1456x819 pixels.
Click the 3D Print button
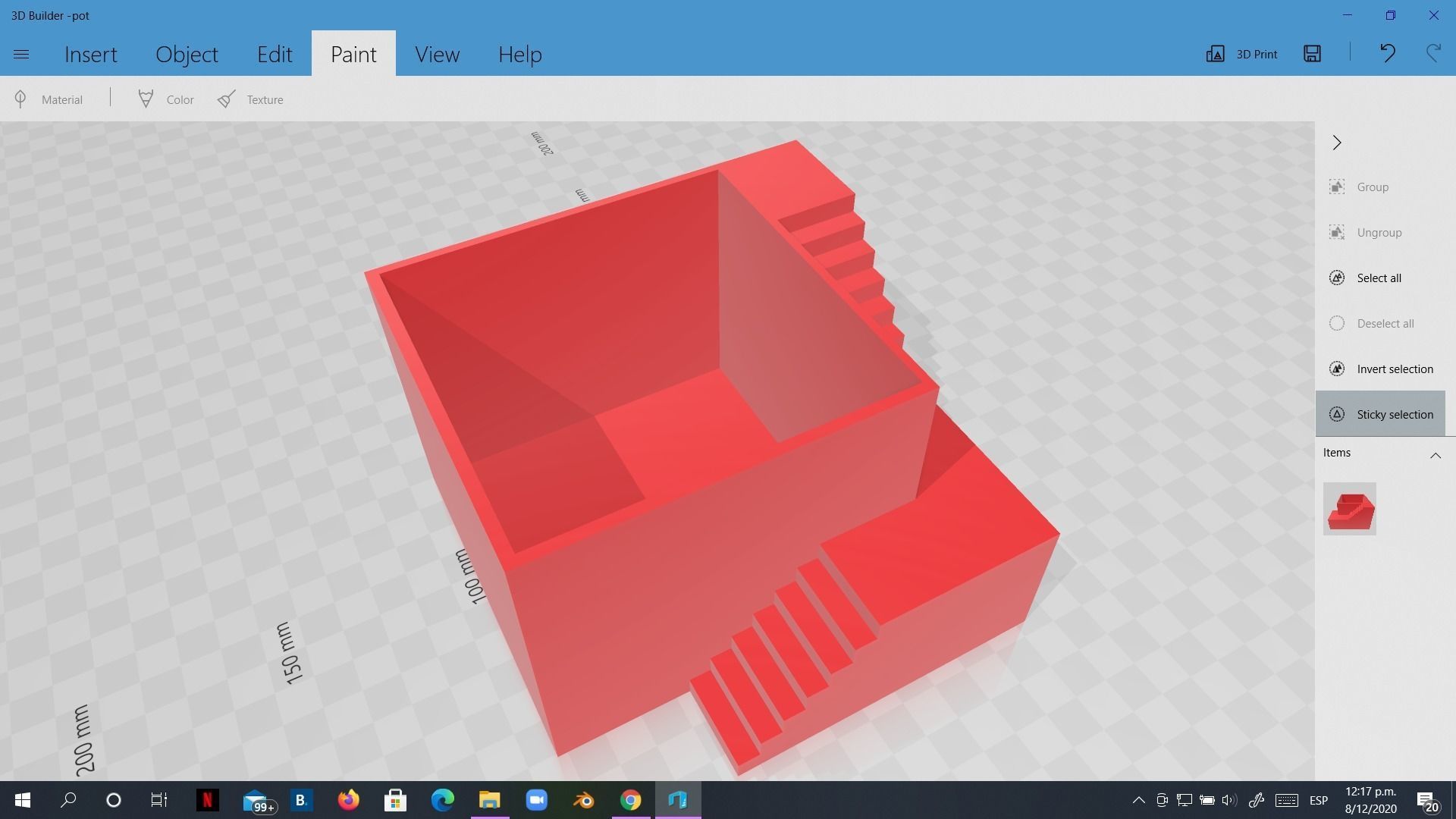pyautogui.click(x=1242, y=54)
